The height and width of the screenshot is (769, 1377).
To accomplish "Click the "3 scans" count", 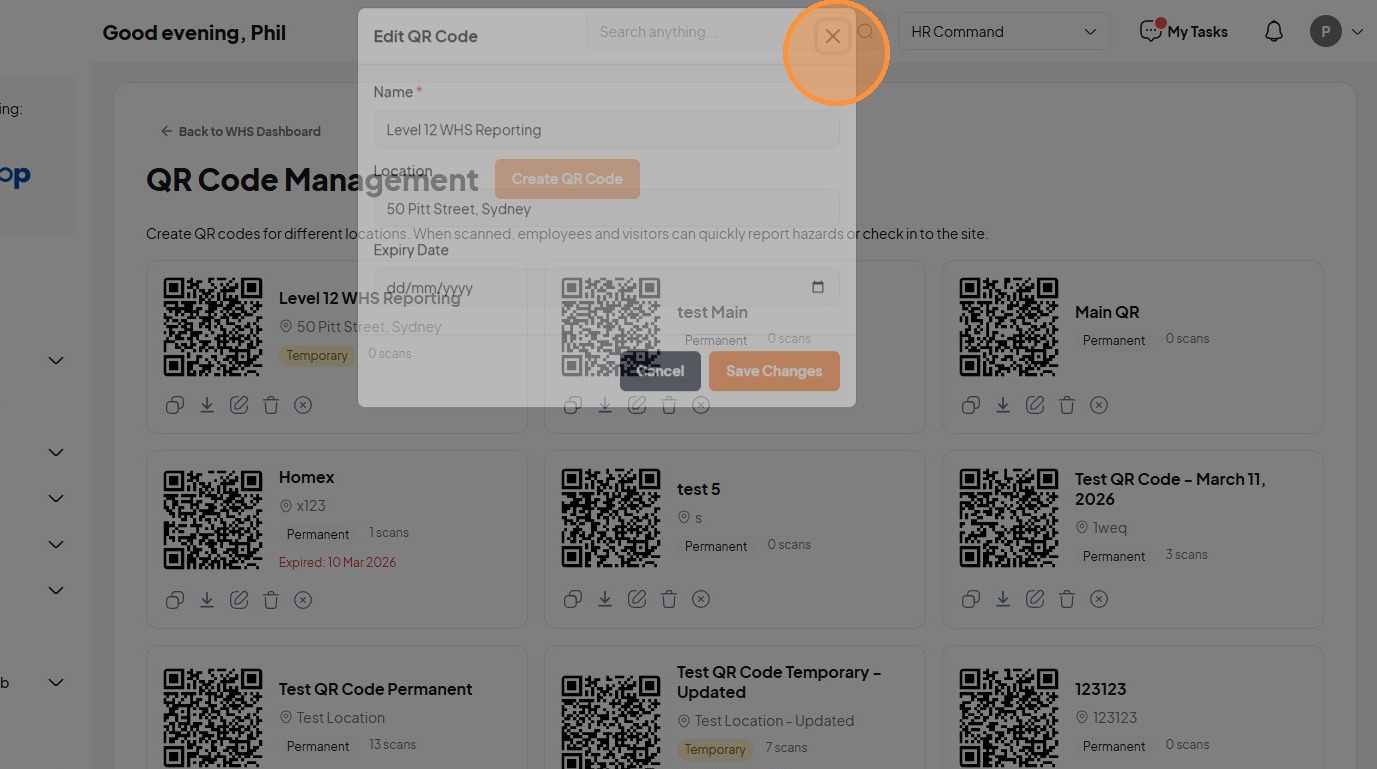I will [x=1186, y=554].
